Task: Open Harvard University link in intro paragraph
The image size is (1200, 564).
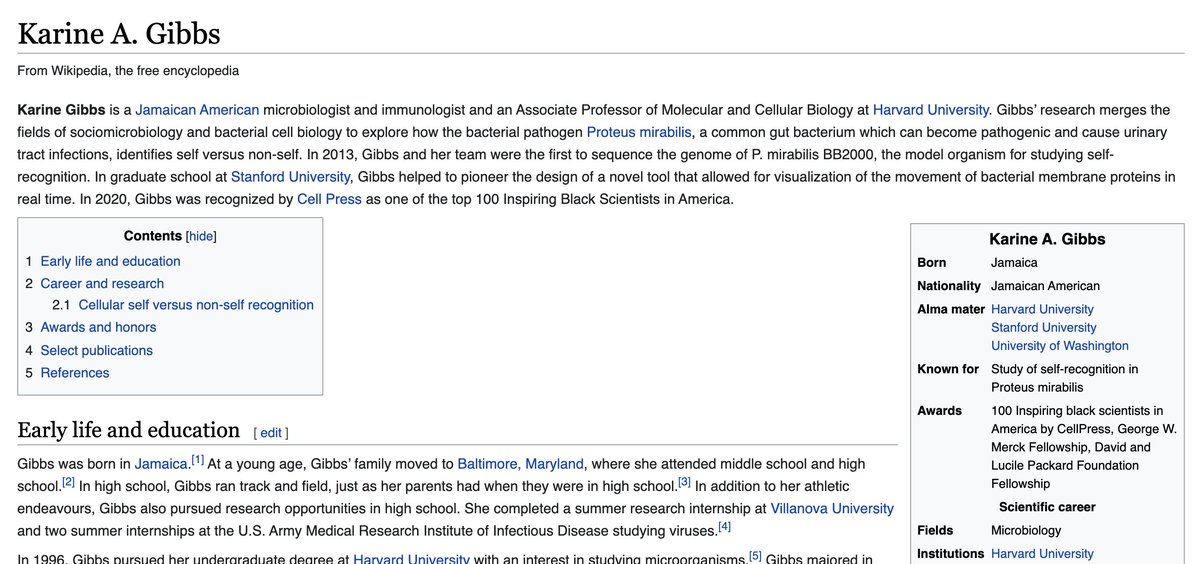Action: [x=931, y=110]
